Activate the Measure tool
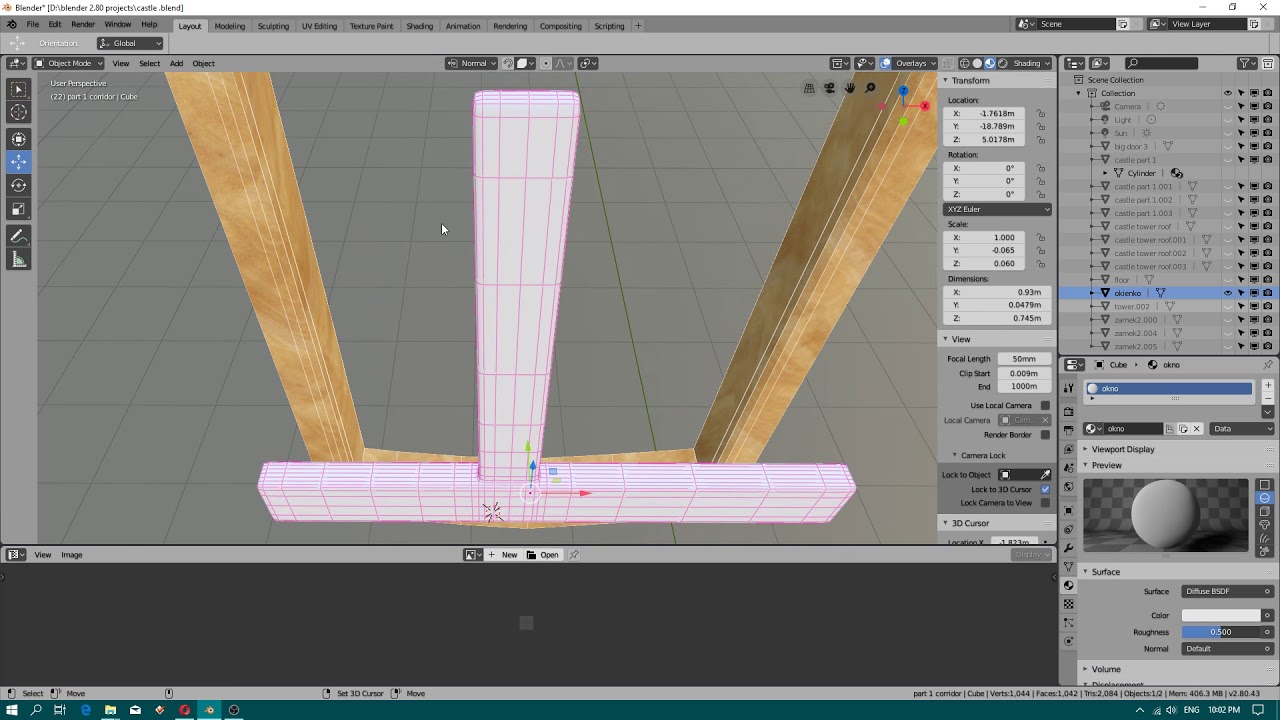 click(x=18, y=260)
